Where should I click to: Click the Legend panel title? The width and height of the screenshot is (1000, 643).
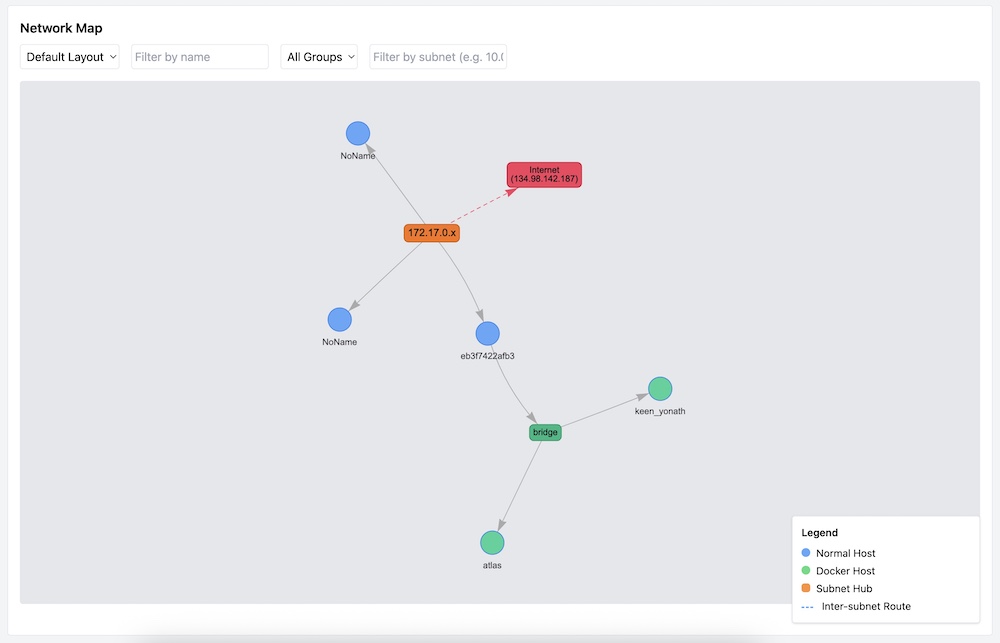pyautogui.click(x=820, y=533)
